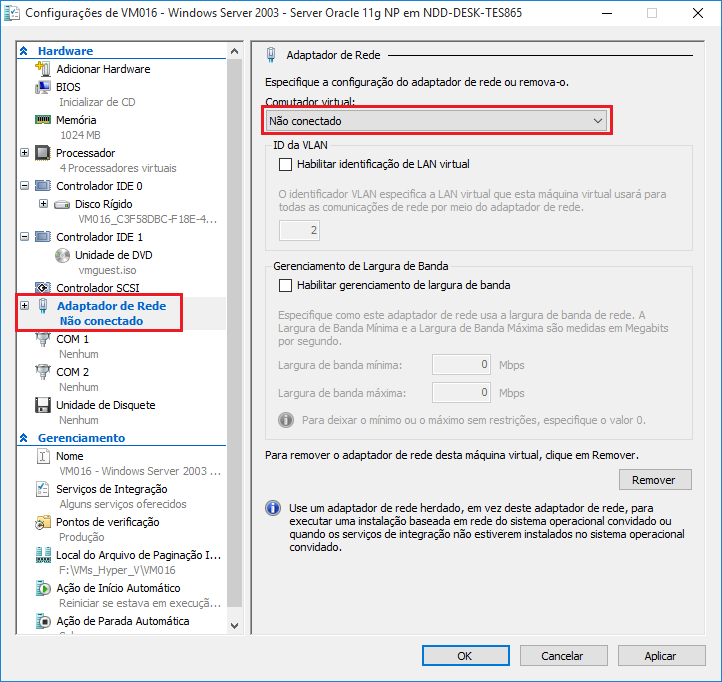Toggle Habilitar gerenciamento de largura de banda

[x=286, y=285]
